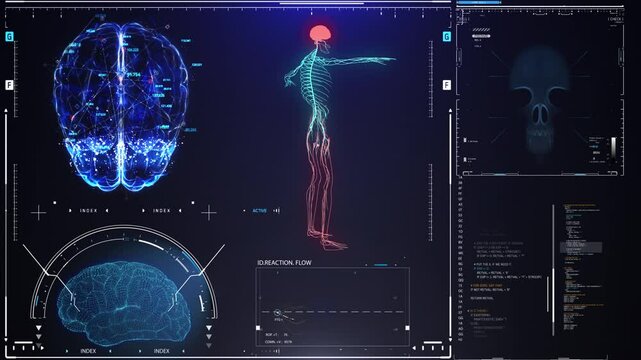Click the top white triangle left of side brain
This screenshot has width=641, height=360.
(38, 328)
